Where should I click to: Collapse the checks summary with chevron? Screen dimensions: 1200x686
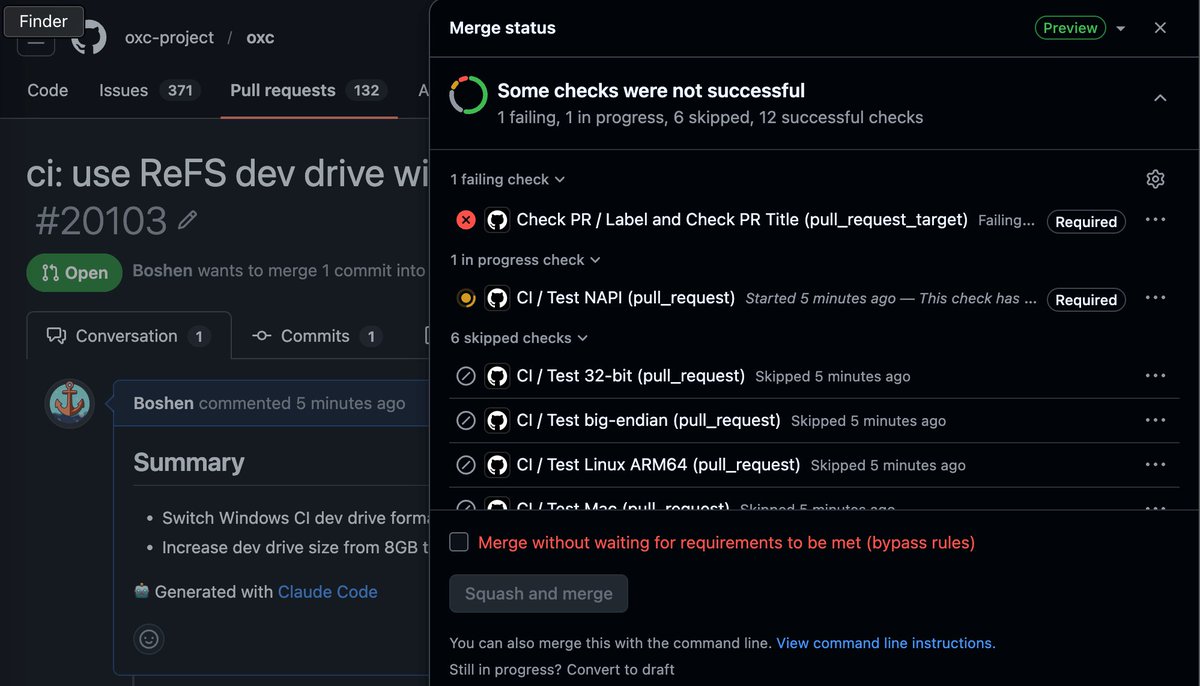[x=1160, y=98]
